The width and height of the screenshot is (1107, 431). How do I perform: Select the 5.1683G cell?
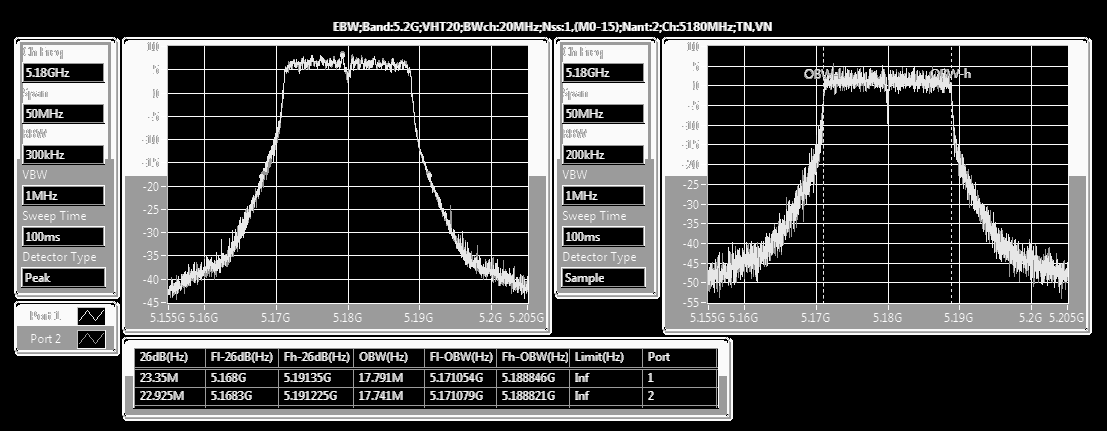(241, 396)
